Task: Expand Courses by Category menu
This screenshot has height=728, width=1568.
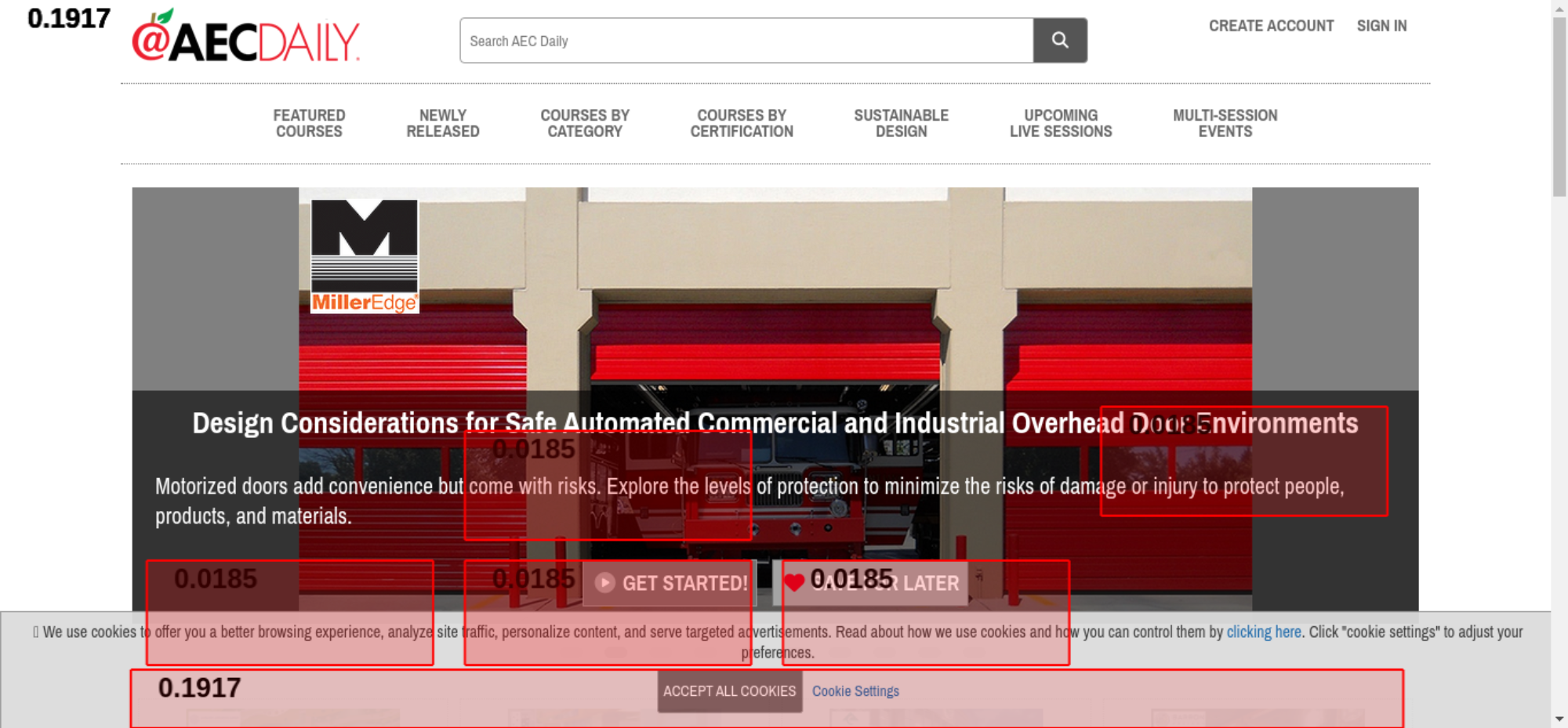Action: [x=585, y=124]
